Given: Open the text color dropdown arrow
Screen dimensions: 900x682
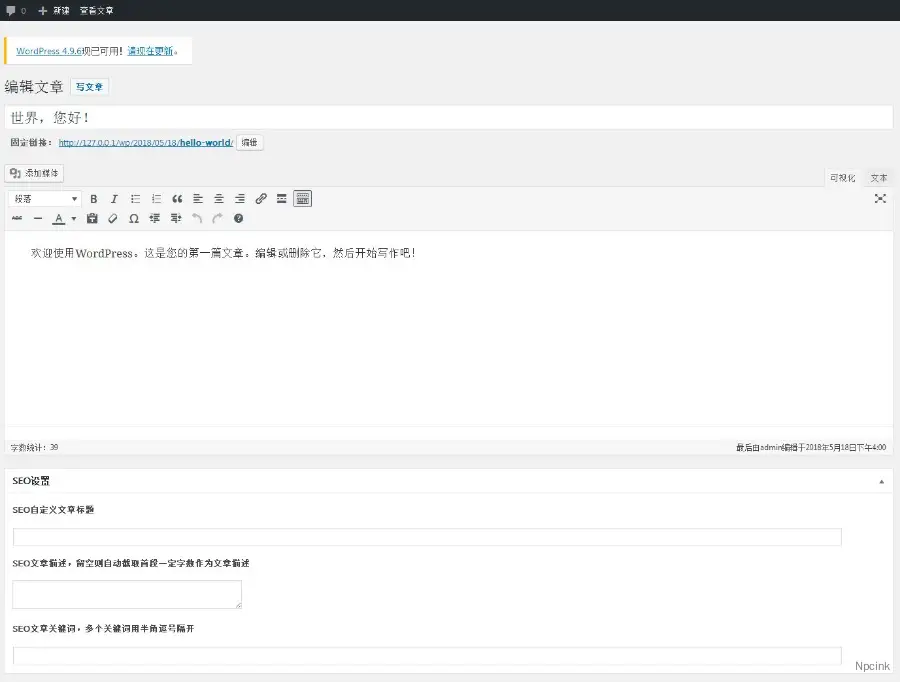Looking at the screenshot, I should 74,219.
